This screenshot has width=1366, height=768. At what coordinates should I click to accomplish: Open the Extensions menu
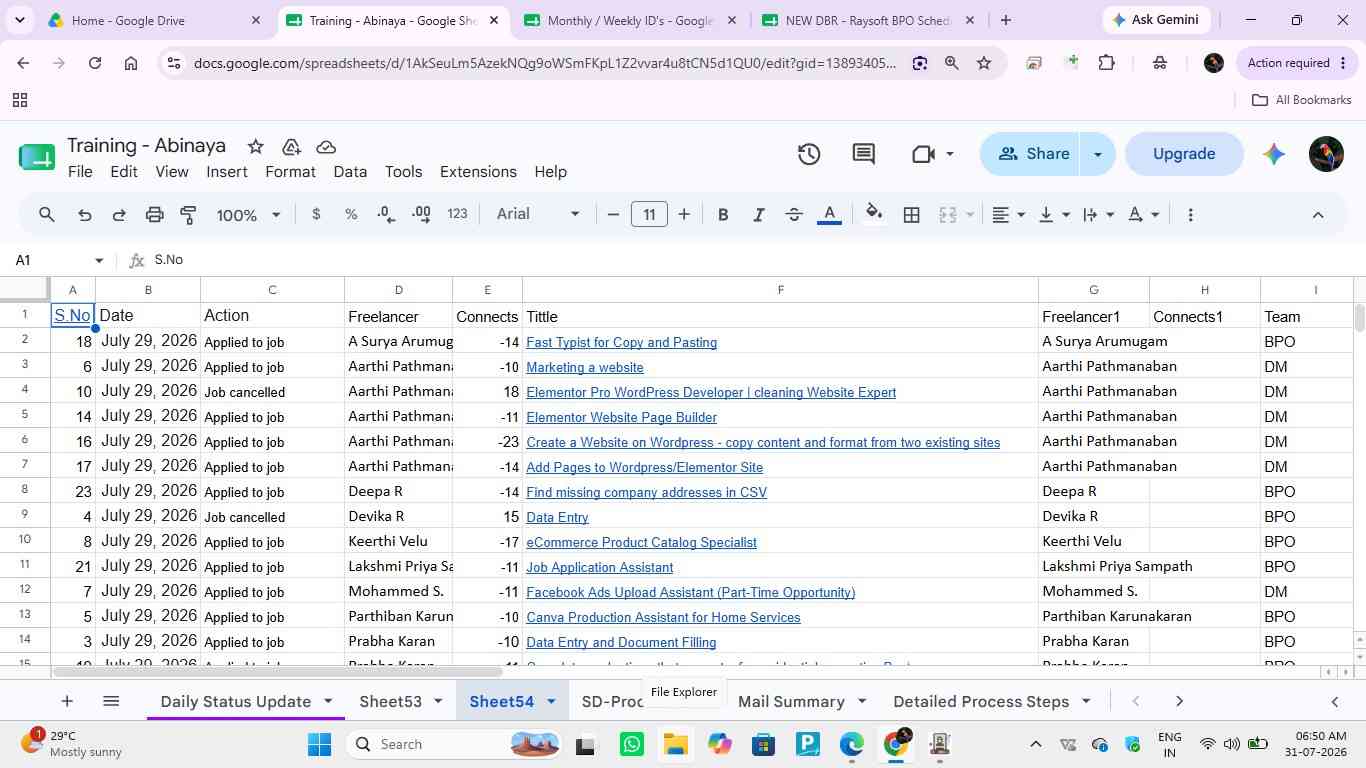click(x=478, y=172)
